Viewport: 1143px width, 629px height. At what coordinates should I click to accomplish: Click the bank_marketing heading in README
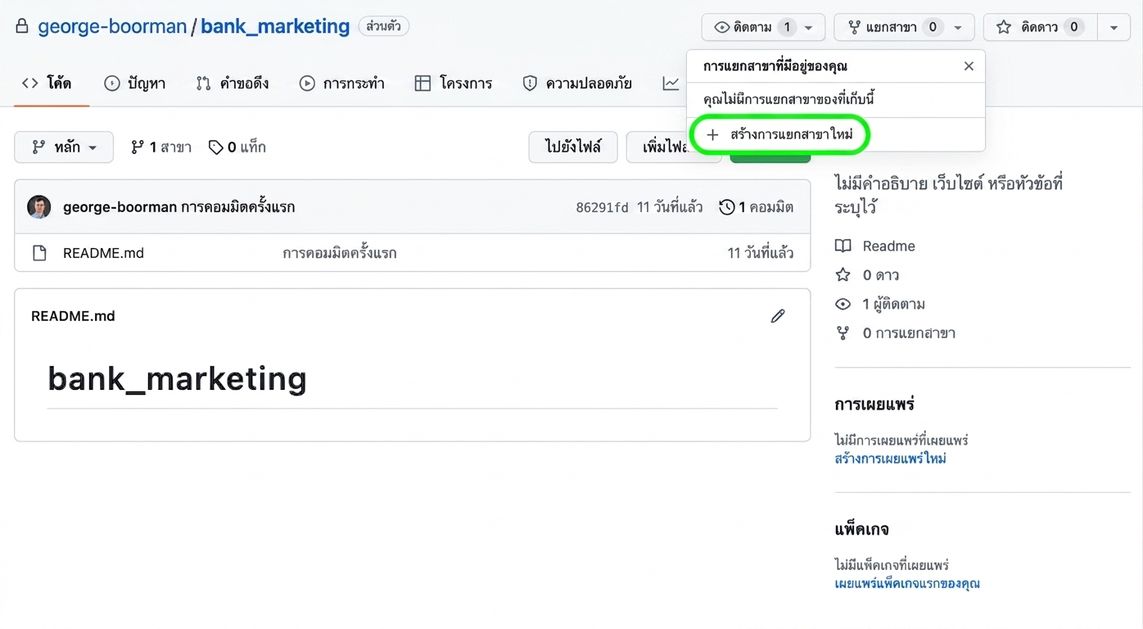pyautogui.click(x=177, y=378)
